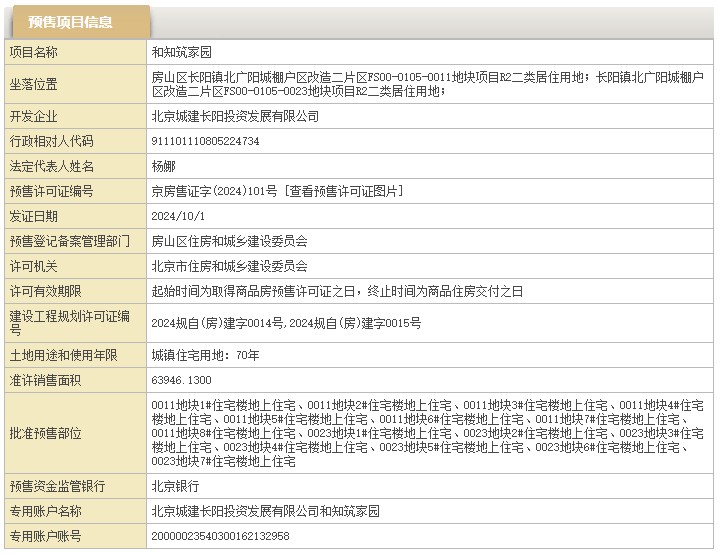
Task: Click legal representative name 杨娜
Action: [163, 166]
